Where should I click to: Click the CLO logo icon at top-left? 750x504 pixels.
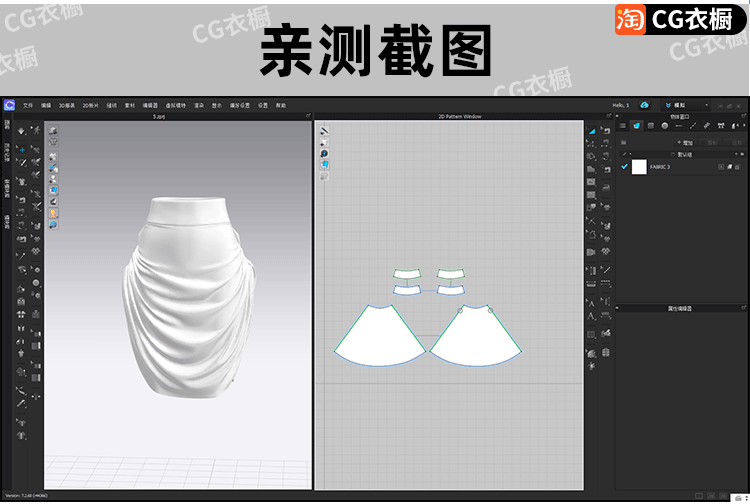click(x=9, y=105)
